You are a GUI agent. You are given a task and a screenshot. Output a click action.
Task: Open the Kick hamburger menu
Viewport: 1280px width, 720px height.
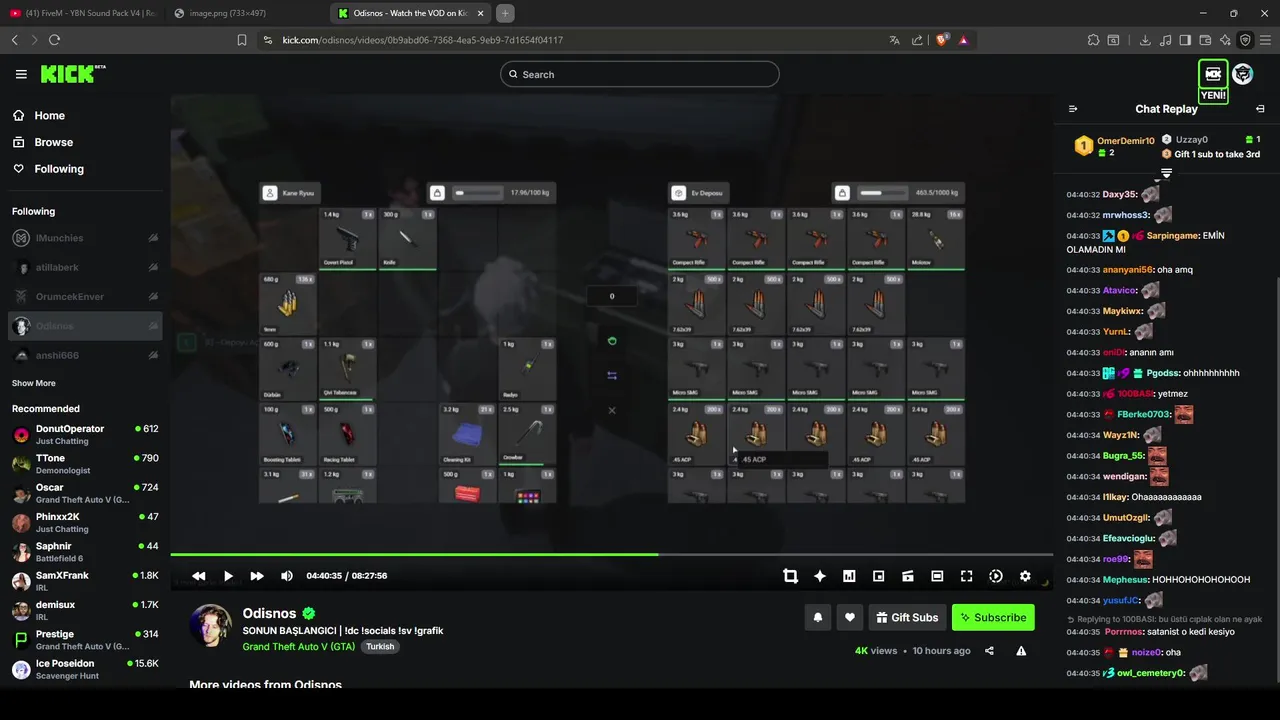(21, 74)
